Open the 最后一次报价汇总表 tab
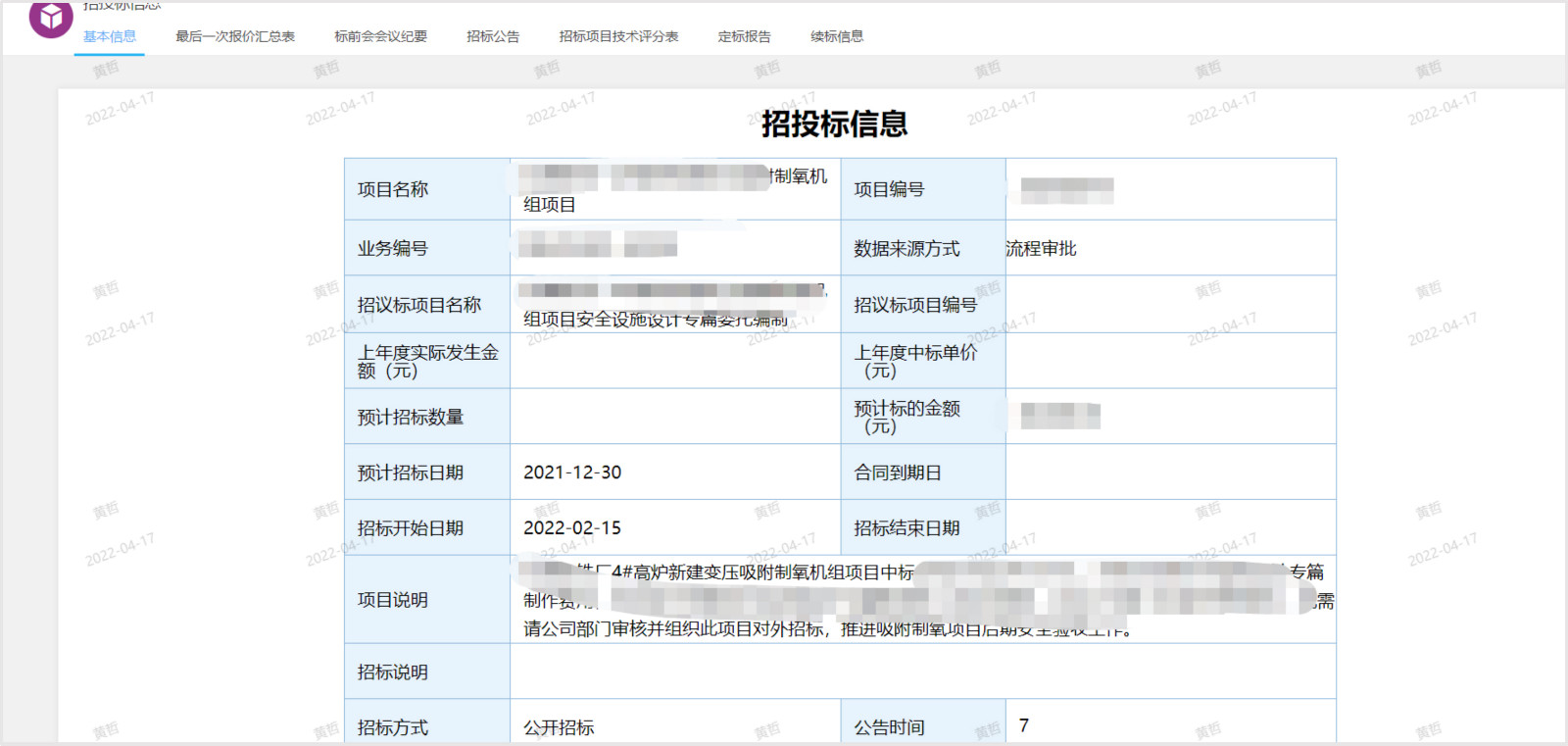The image size is (1568, 746). [235, 36]
